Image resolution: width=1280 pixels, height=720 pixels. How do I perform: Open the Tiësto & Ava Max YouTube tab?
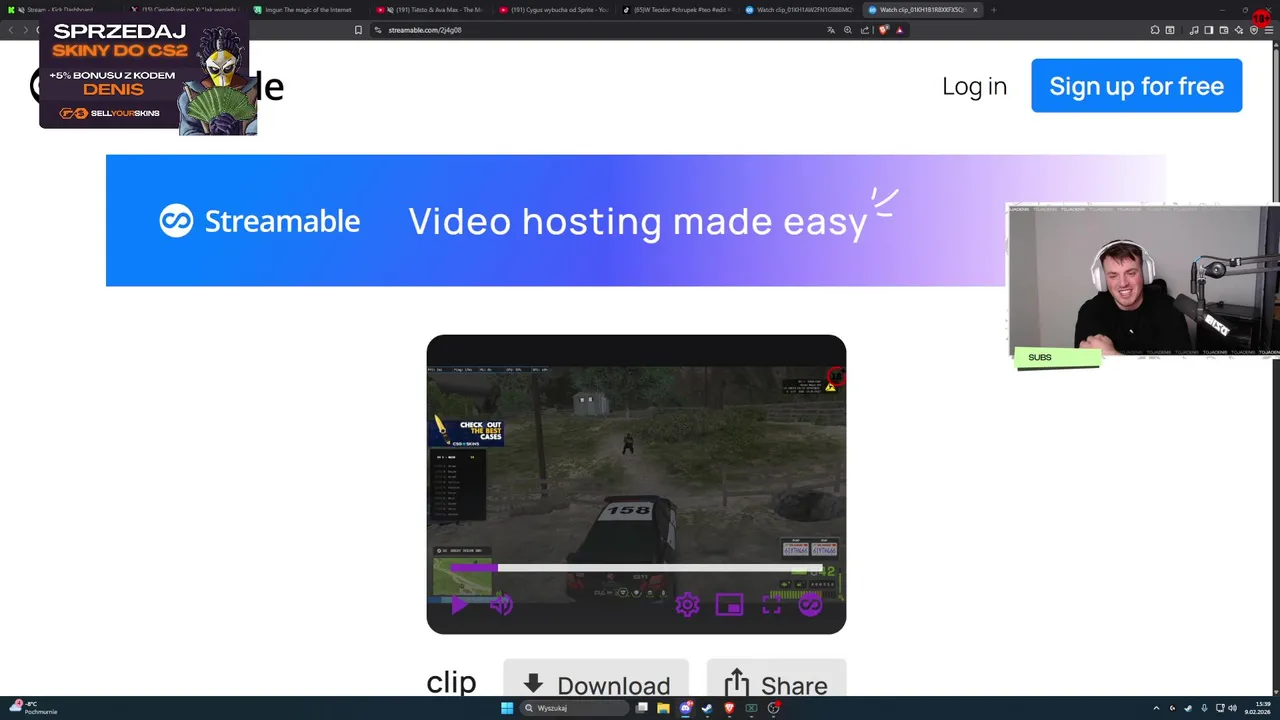(x=431, y=10)
